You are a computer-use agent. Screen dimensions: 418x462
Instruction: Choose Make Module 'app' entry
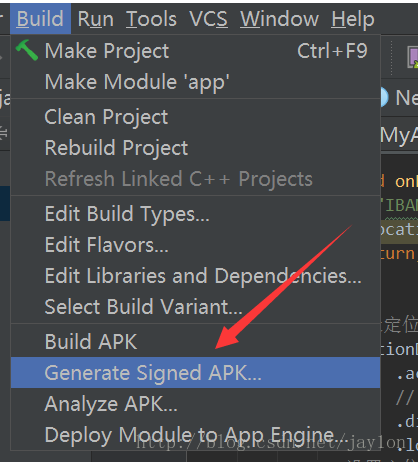195,82
